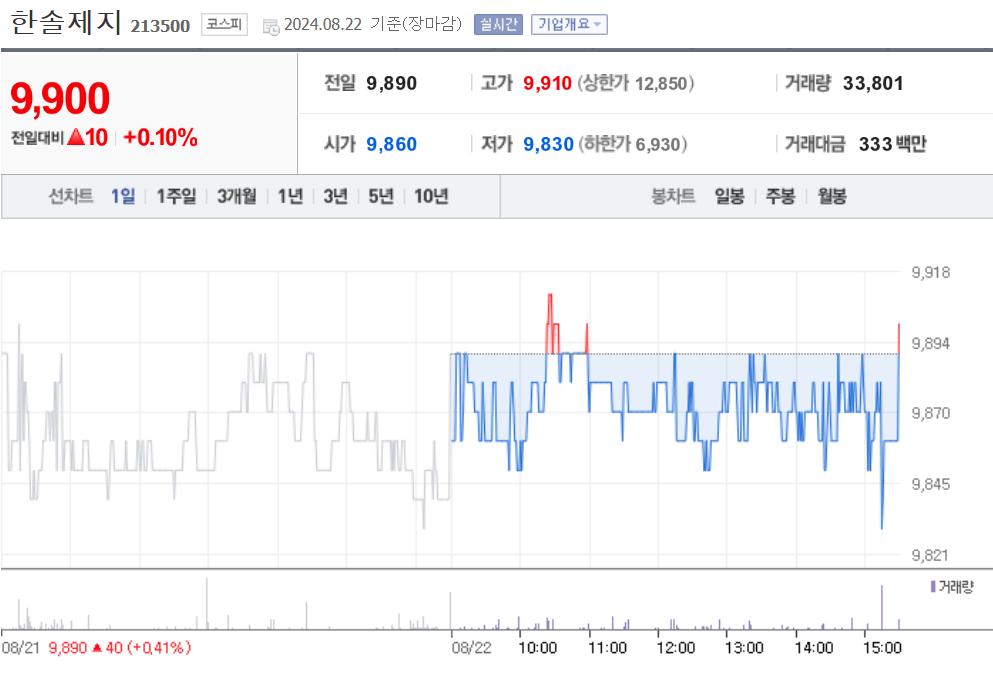Switch to 월봉 candlestick chart
The width and height of the screenshot is (993, 686).
[x=832, y=196]
